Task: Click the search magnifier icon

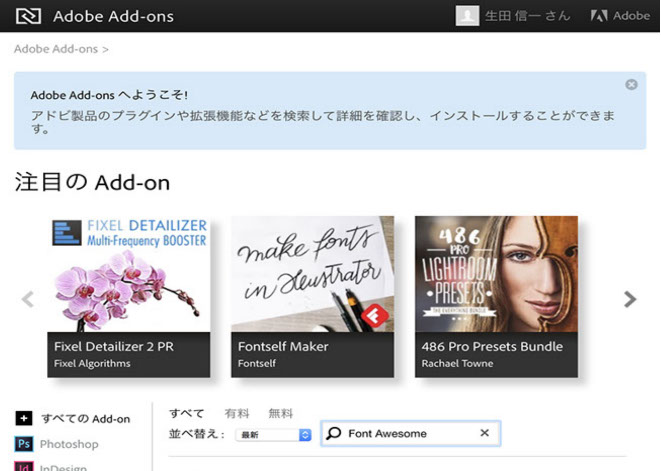Action: 334,433
